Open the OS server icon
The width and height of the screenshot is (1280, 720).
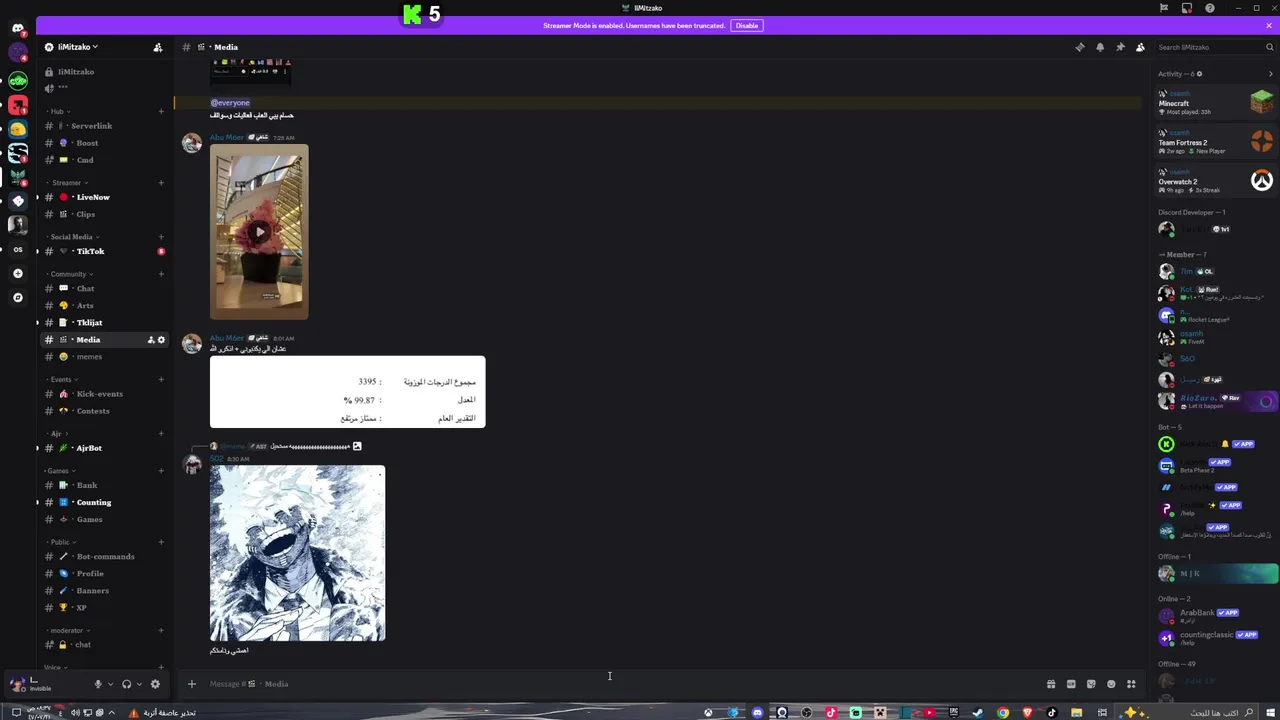(18, 250)
